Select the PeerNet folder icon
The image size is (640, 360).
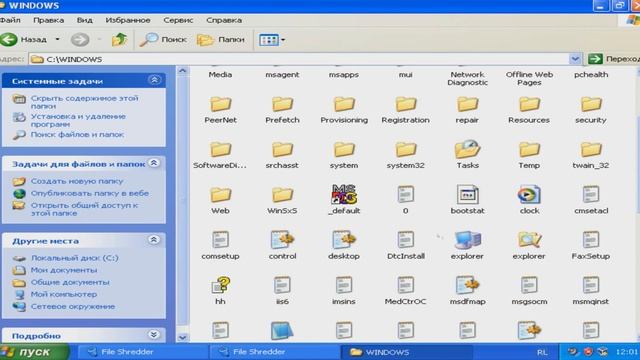[220, 104]
